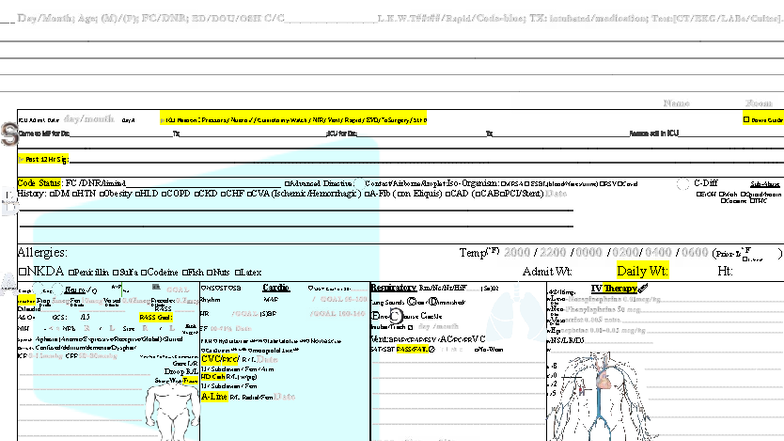The width and height of the screenshot is (784, 441).
Task: Check the Obesity history box
Action: coord(102,194)
